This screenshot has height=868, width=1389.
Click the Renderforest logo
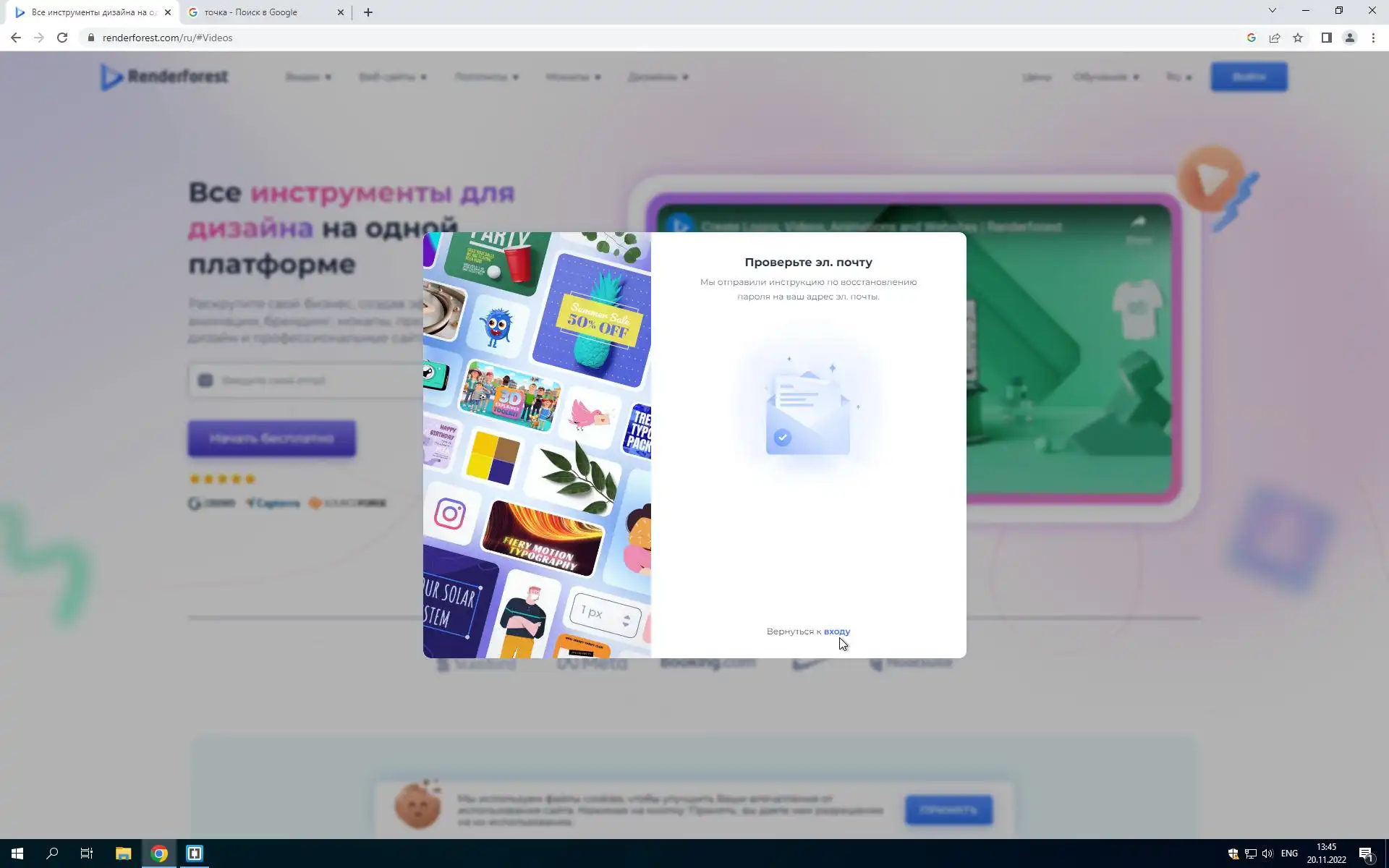(x=164, y=77)
